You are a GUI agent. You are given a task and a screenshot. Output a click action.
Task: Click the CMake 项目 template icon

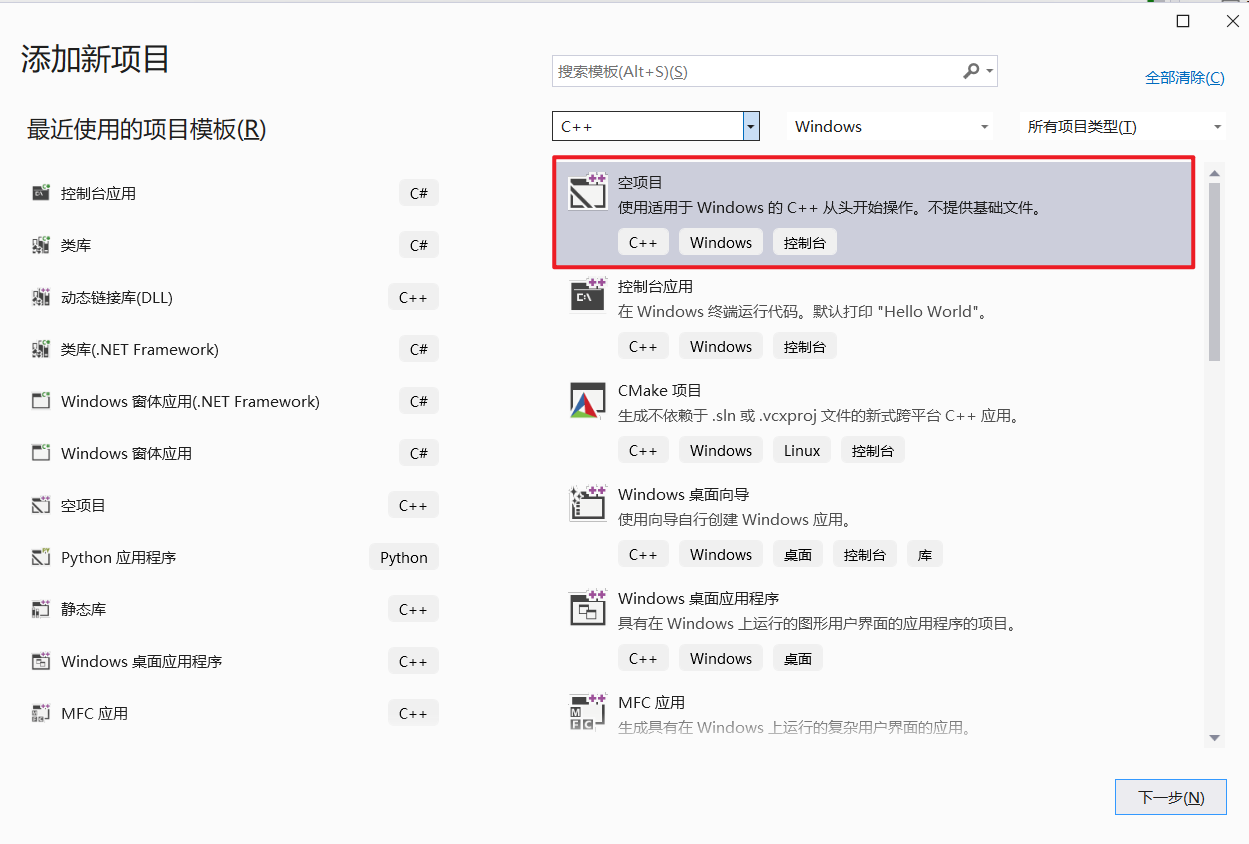click(x=588, y=399)
